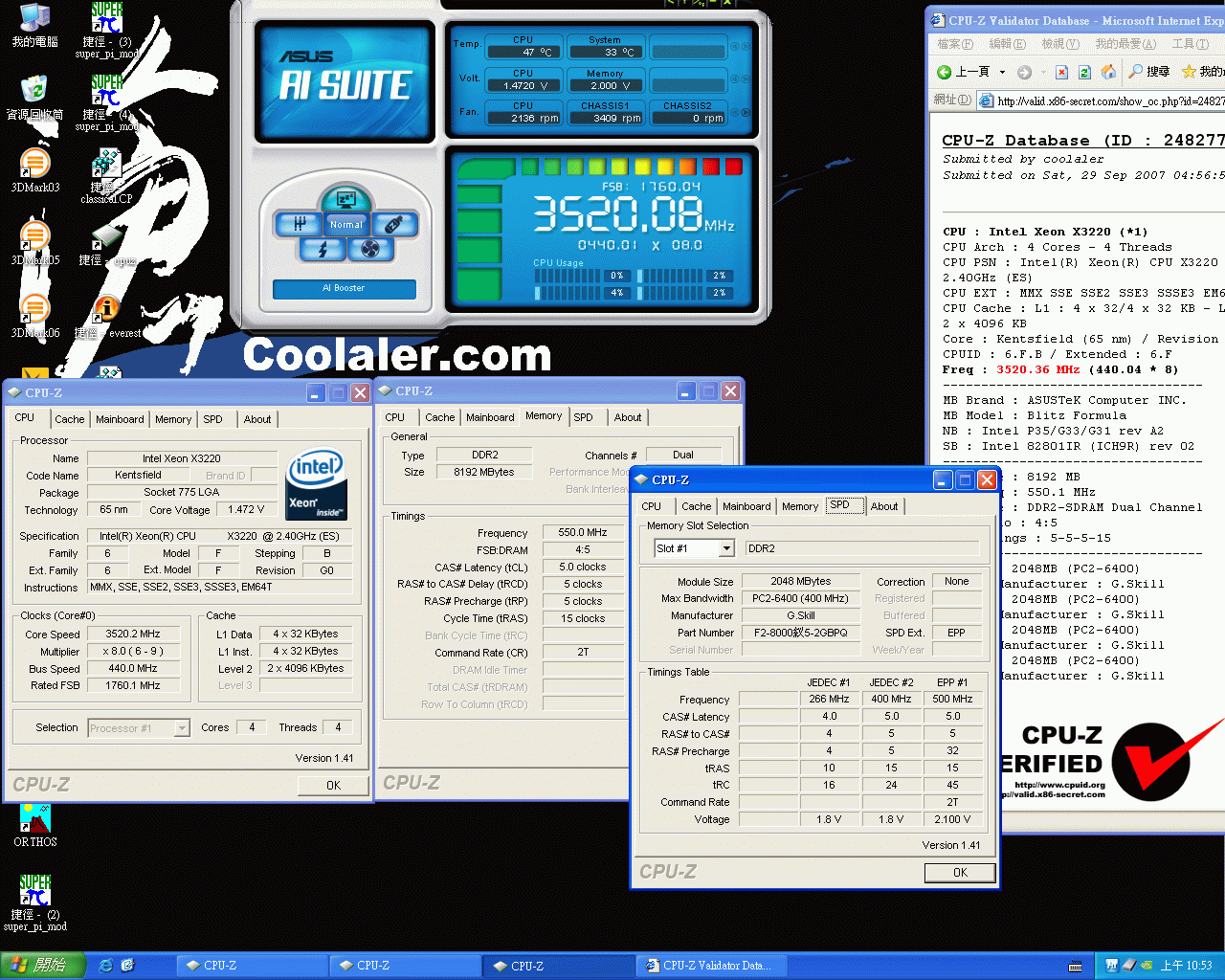Click the Memory Size 8192 MBytes value

pos(485,472)
